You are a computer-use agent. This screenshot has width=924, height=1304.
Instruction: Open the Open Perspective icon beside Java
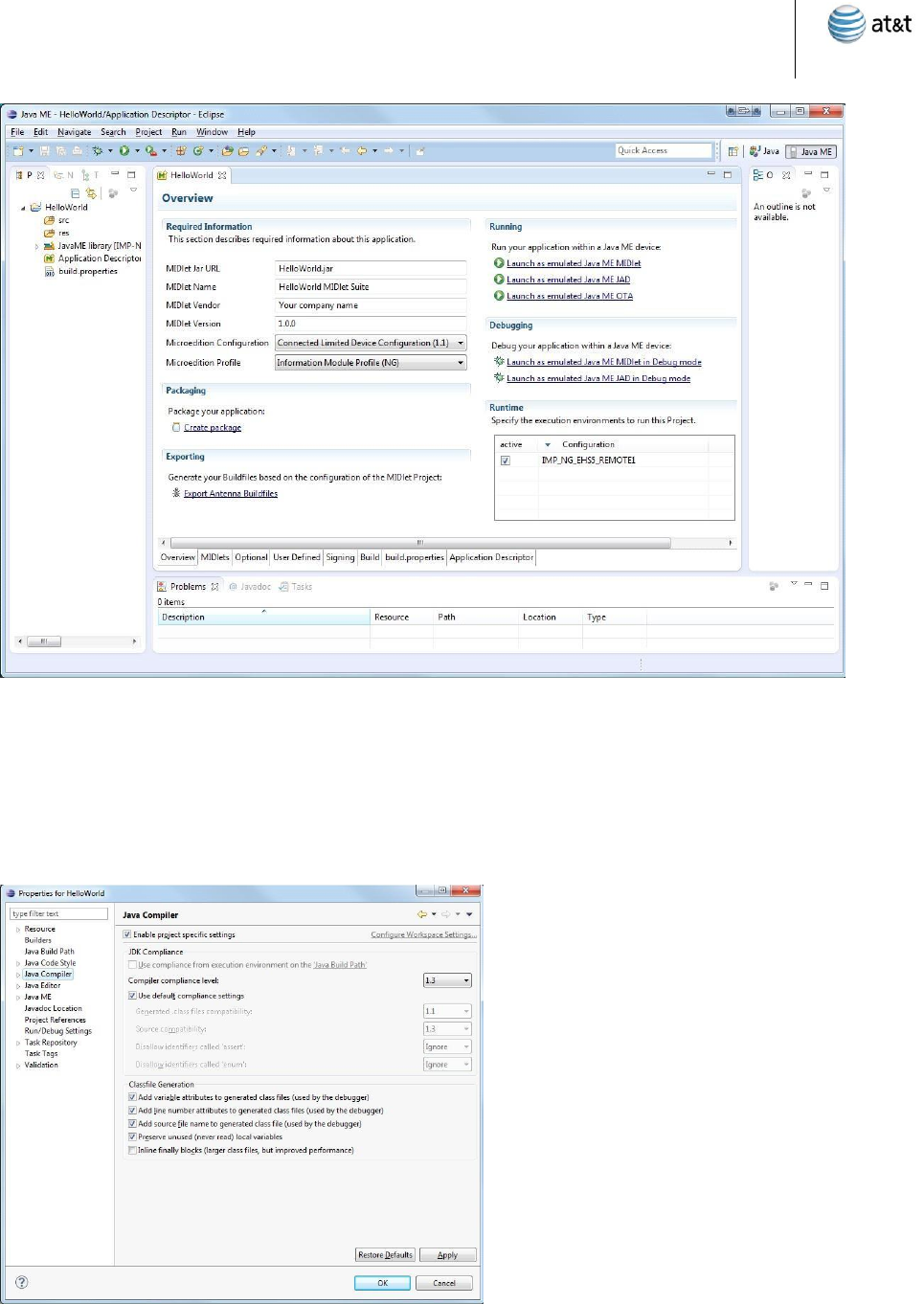[x=732, y=151]
